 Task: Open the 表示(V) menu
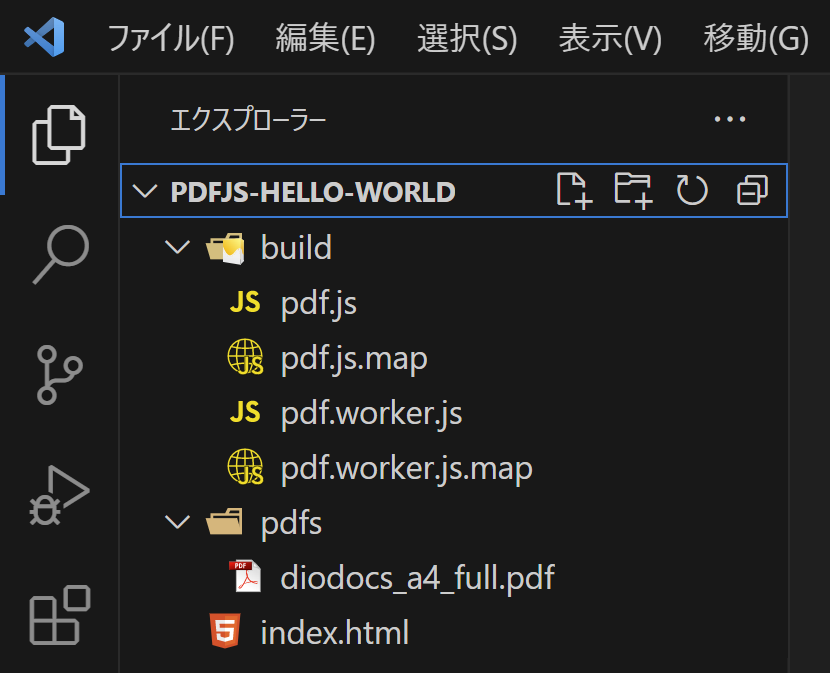610,38
